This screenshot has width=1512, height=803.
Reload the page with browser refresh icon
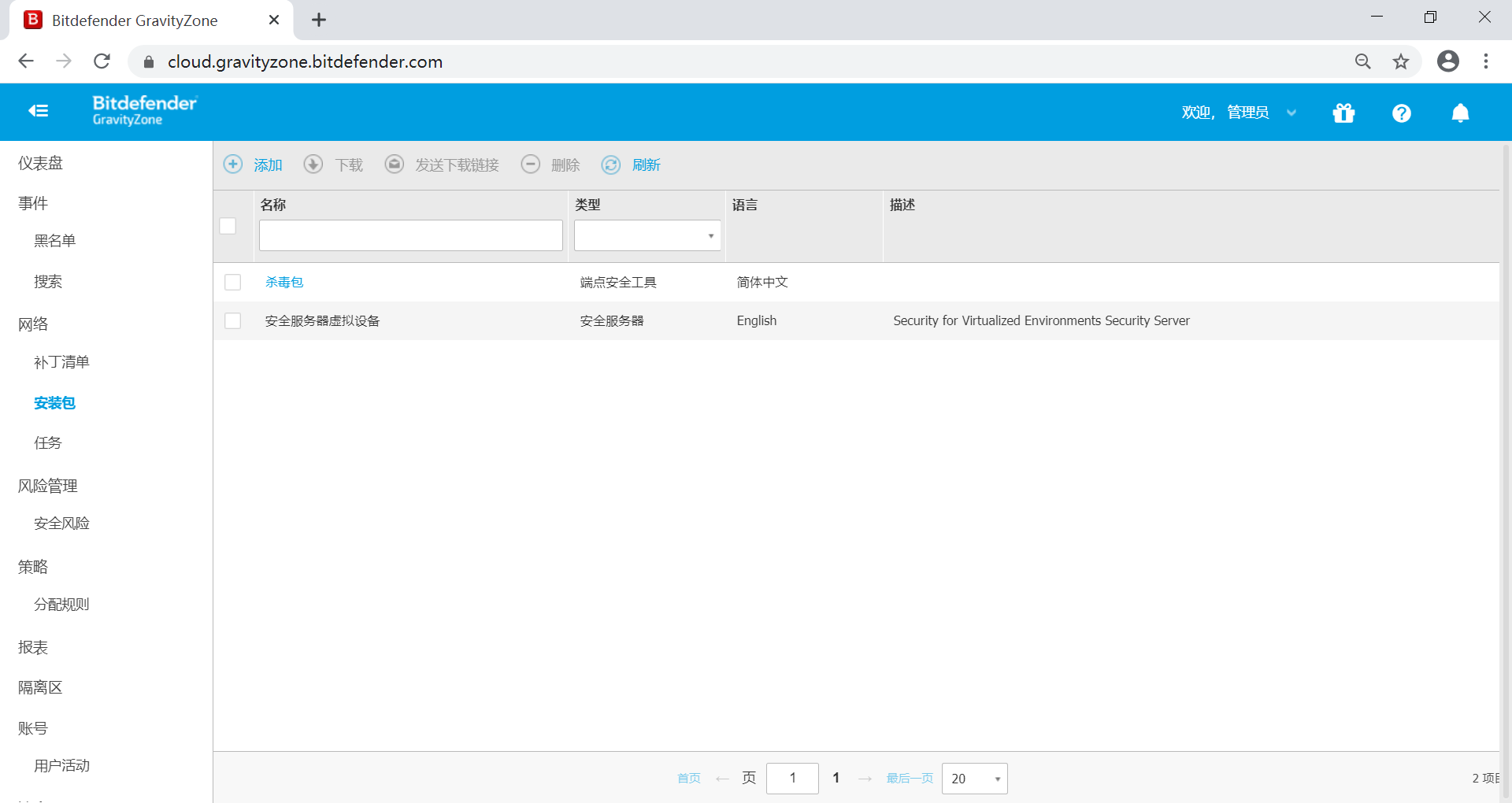pos(102,61)
